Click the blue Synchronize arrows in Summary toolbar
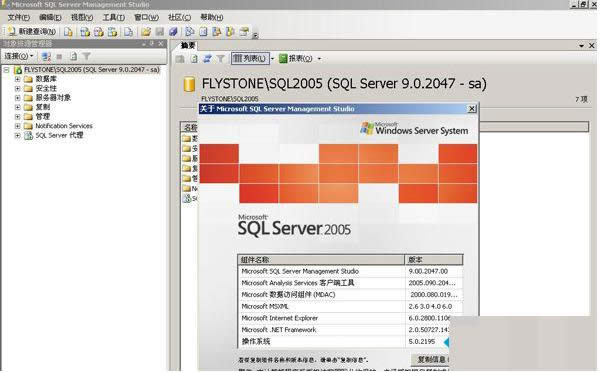 click(x=207, y=59)
